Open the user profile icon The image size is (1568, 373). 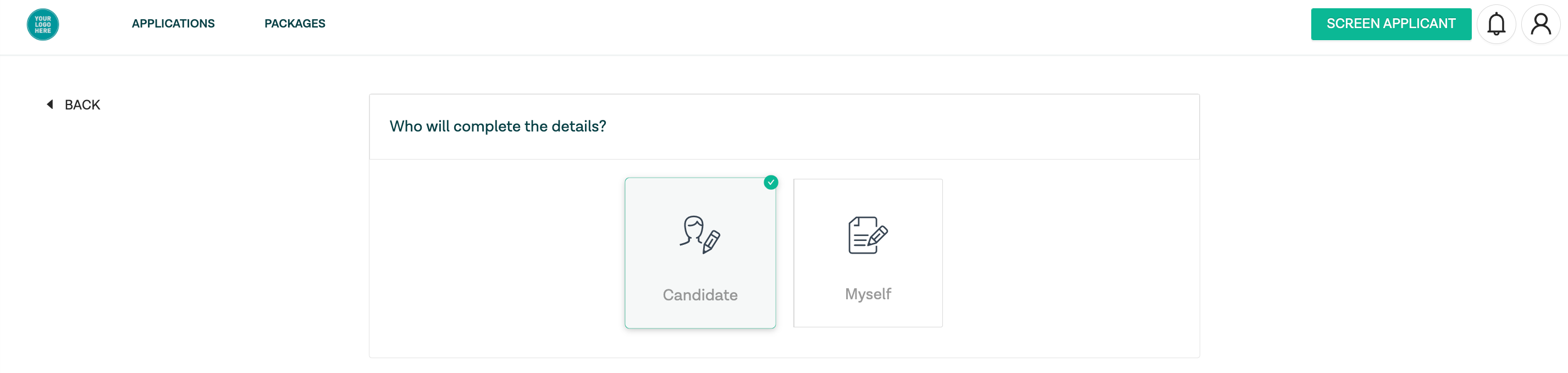click(x=1541, y=24)
